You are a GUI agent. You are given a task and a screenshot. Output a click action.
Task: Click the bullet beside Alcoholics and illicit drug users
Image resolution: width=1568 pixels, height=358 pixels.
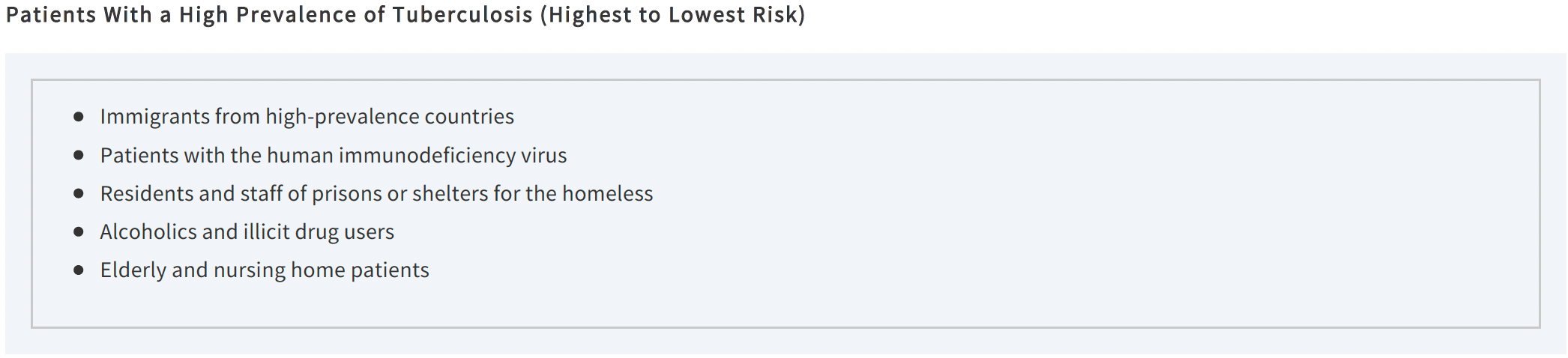79,232
